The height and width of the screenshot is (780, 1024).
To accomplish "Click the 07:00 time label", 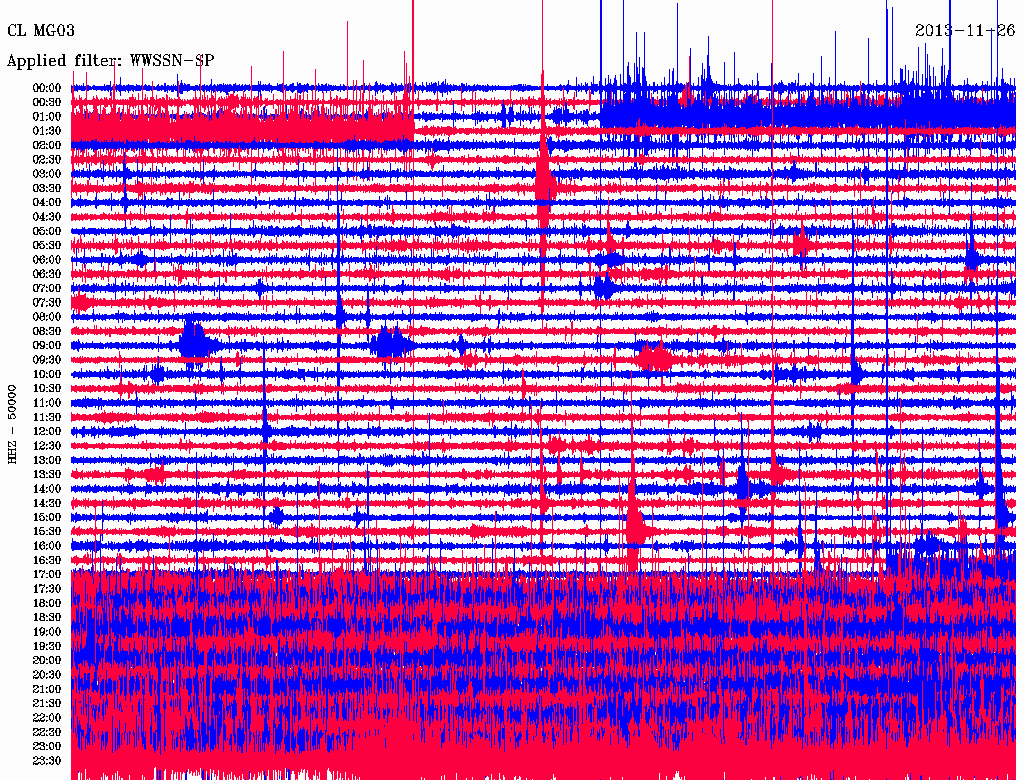I will [47, 288].
